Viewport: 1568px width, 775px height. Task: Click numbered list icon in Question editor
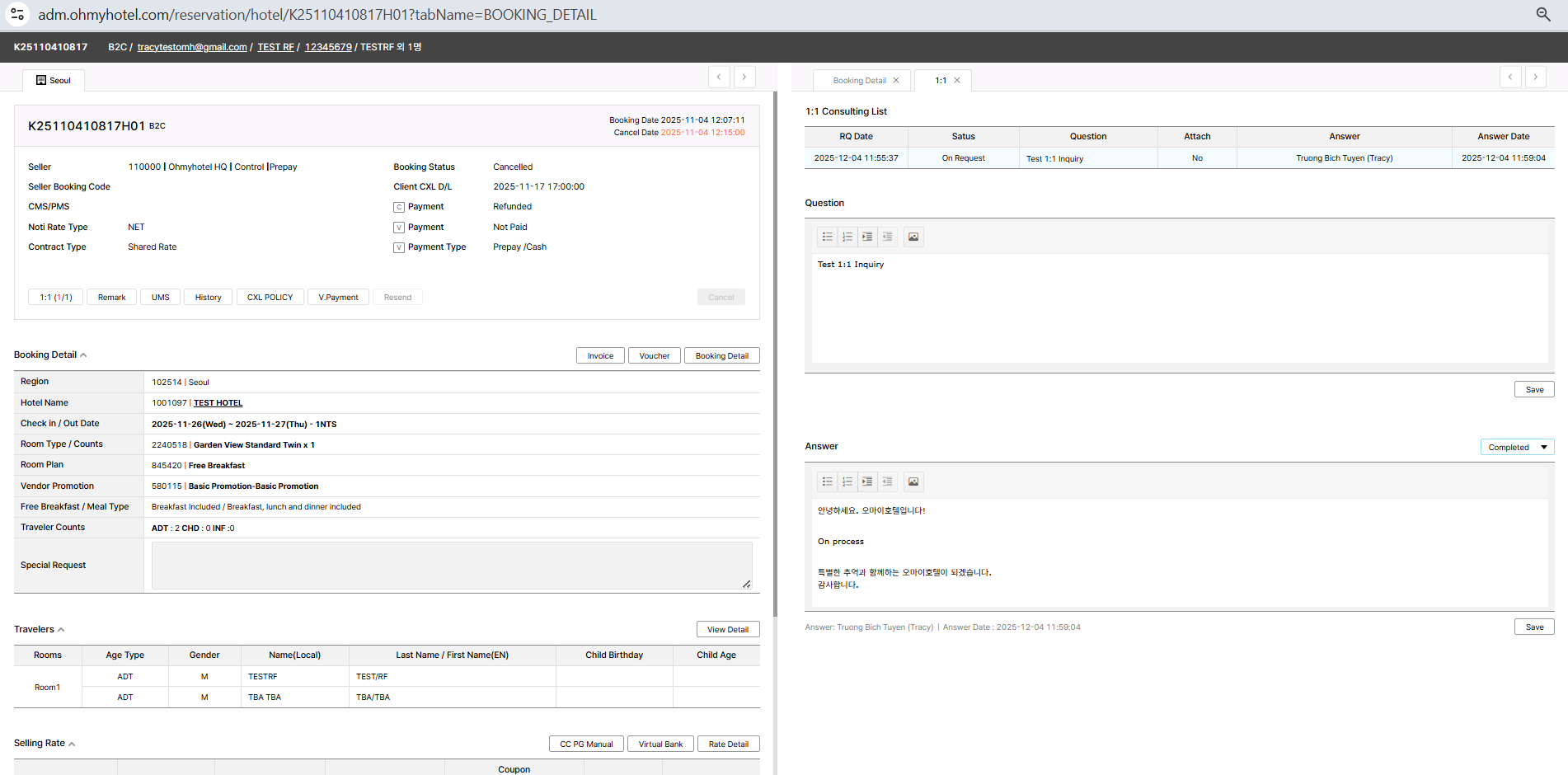click(x=847, y=237)
